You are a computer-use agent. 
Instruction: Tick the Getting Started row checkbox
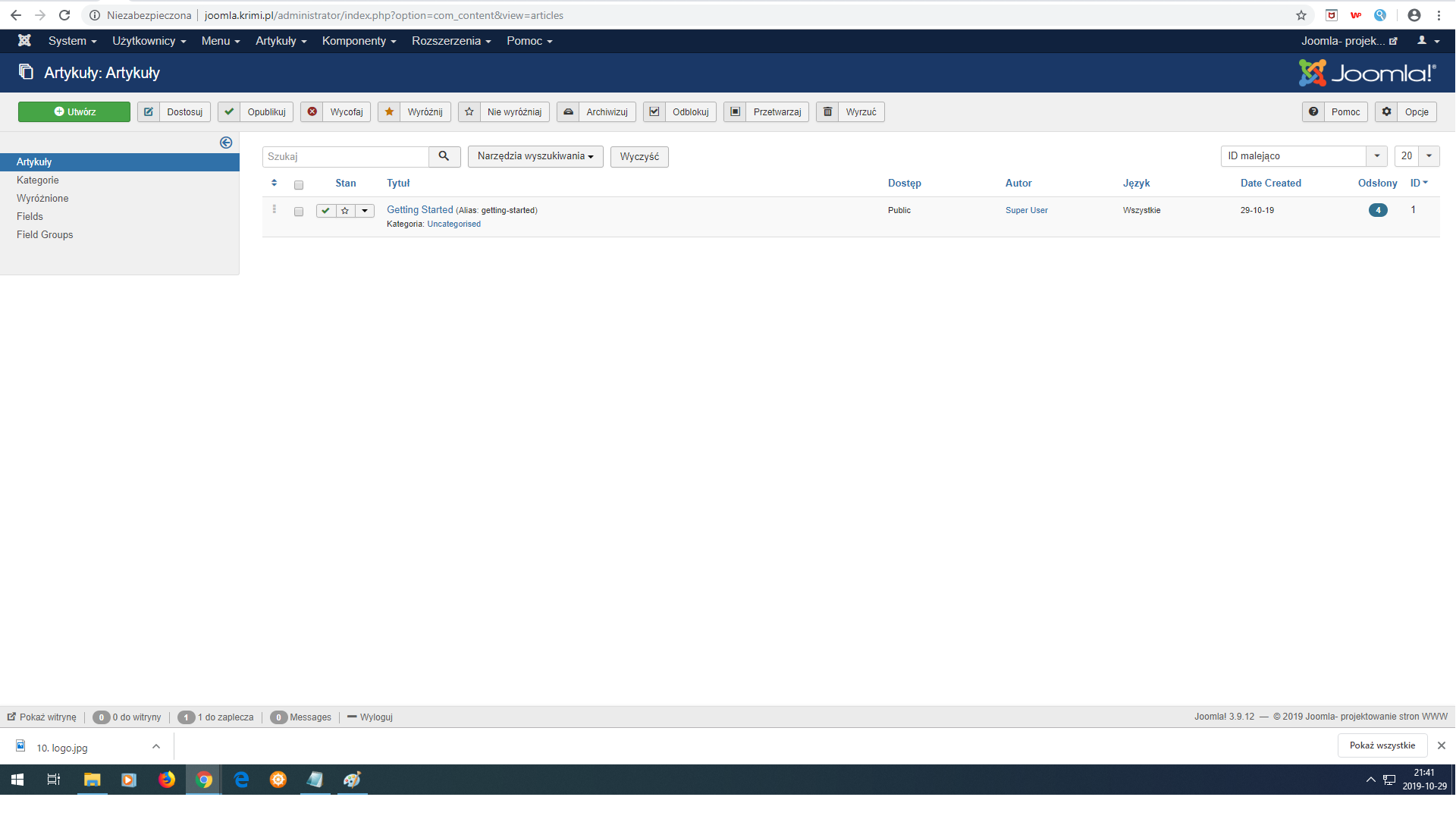pyautogui.click(x=299, y=212)
